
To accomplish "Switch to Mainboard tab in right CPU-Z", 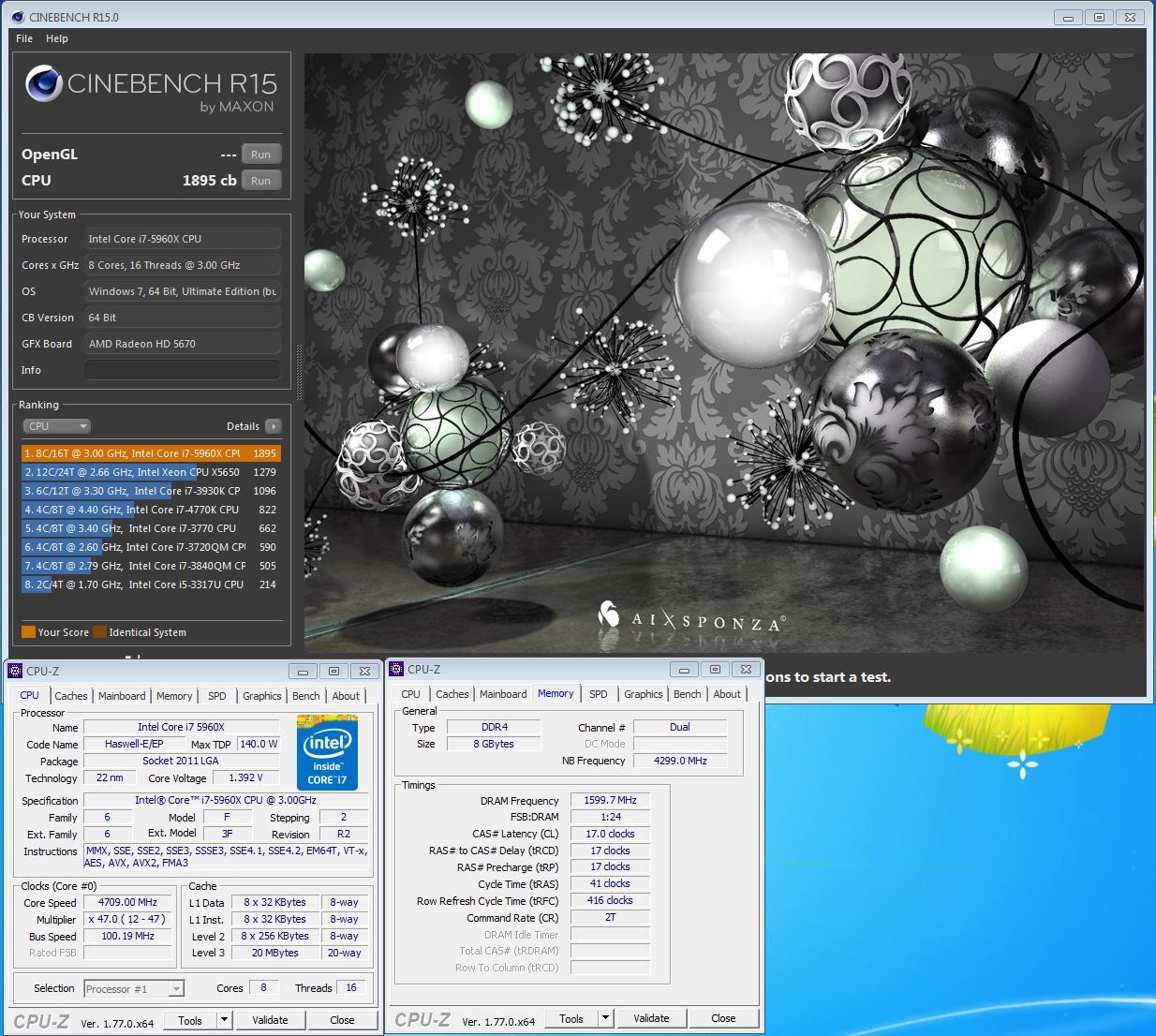I will point(503,694).
